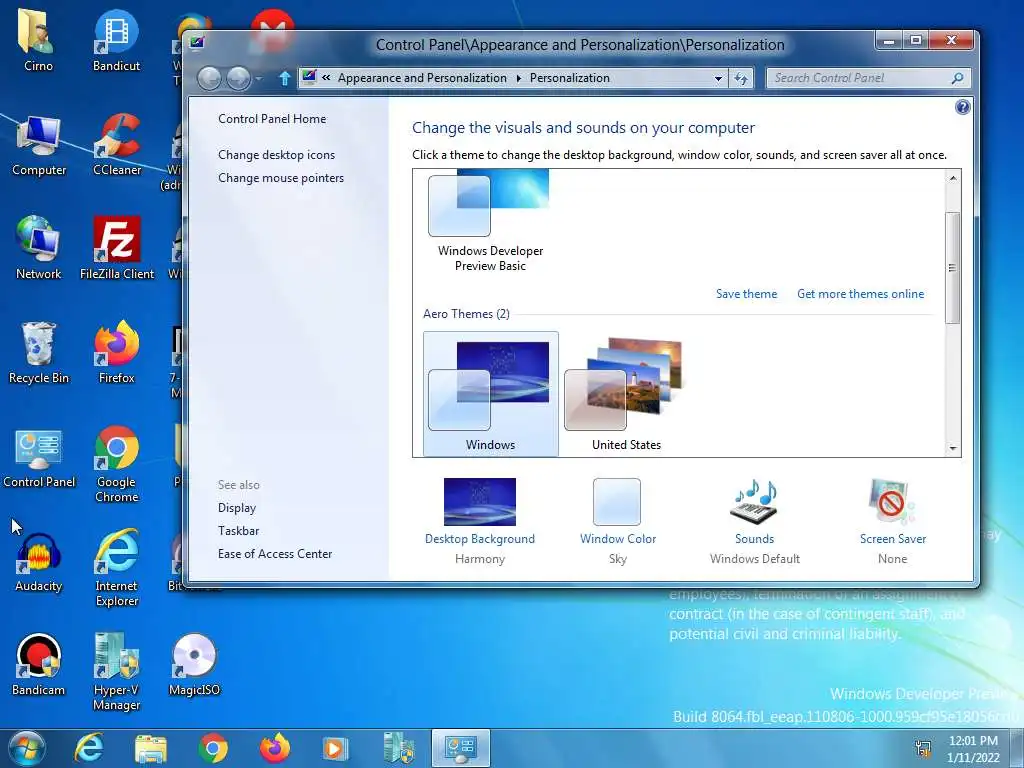Select the Windows aero theme
The width and height of the screenshot is (1024, 768).
point(490,394)
